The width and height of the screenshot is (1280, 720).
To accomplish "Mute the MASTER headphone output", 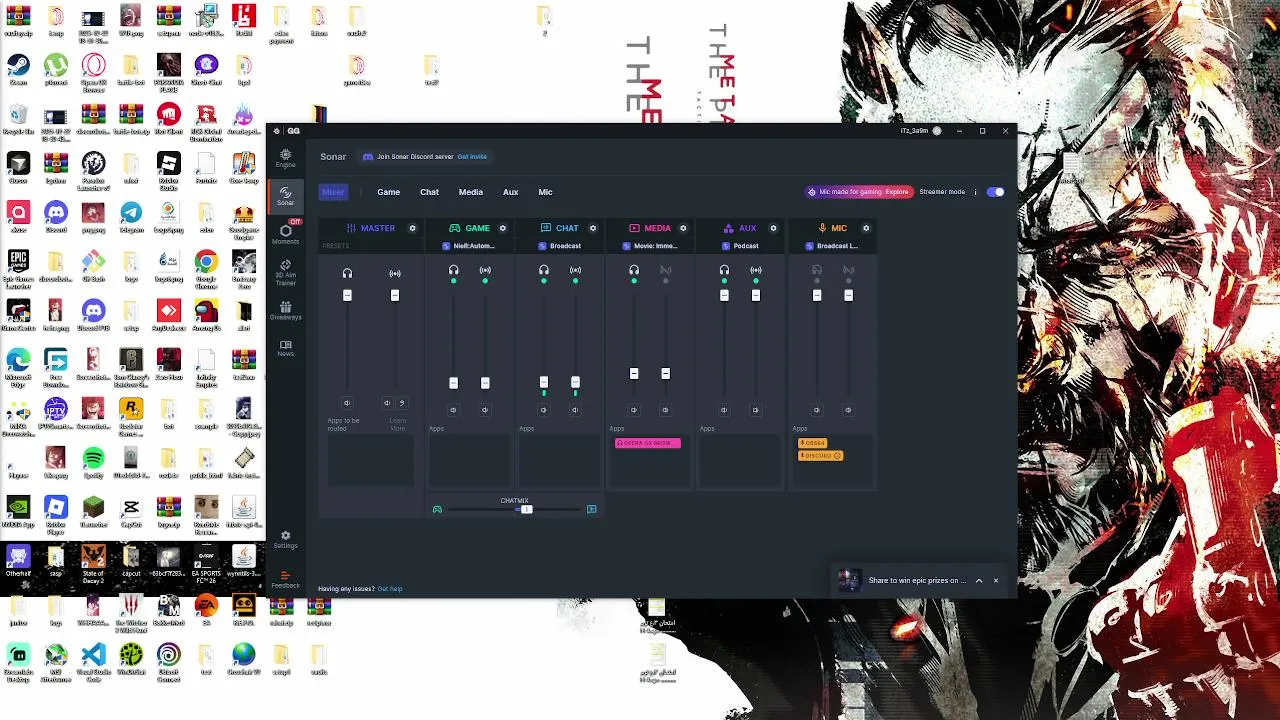I will 347,403.
